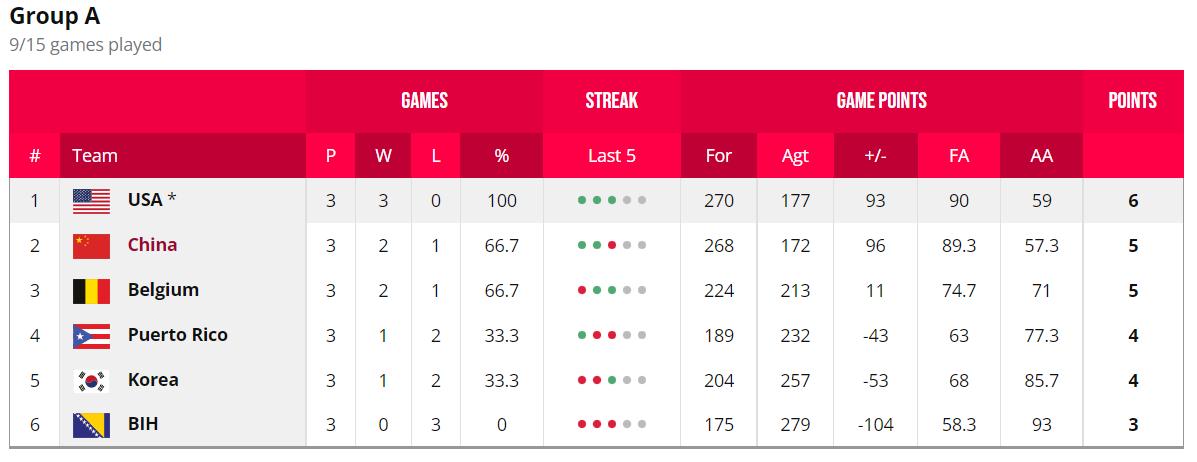Viewport: 1197px width, 462px height.
Task: Click the Team column header
Action: click(x=95, y=156)
